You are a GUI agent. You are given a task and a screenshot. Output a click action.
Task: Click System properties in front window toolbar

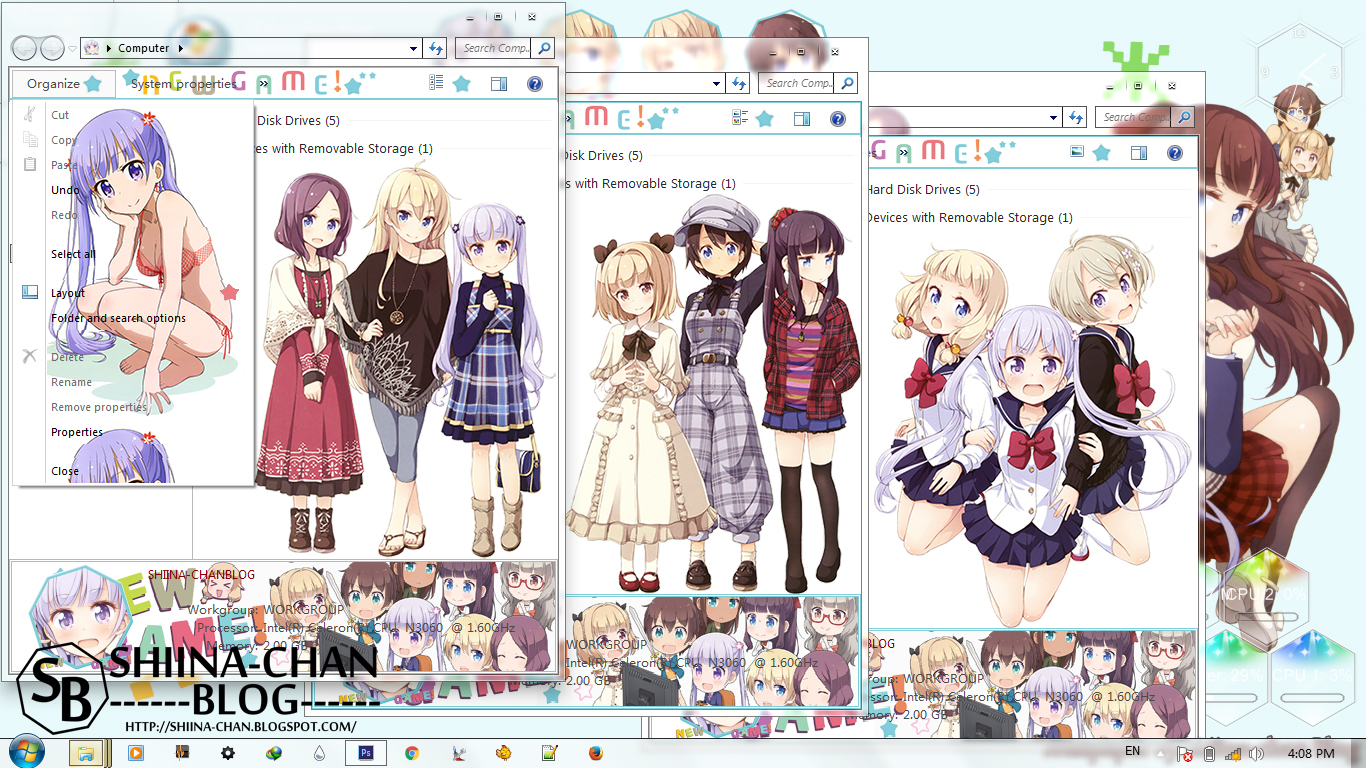(x=184, y=84)
